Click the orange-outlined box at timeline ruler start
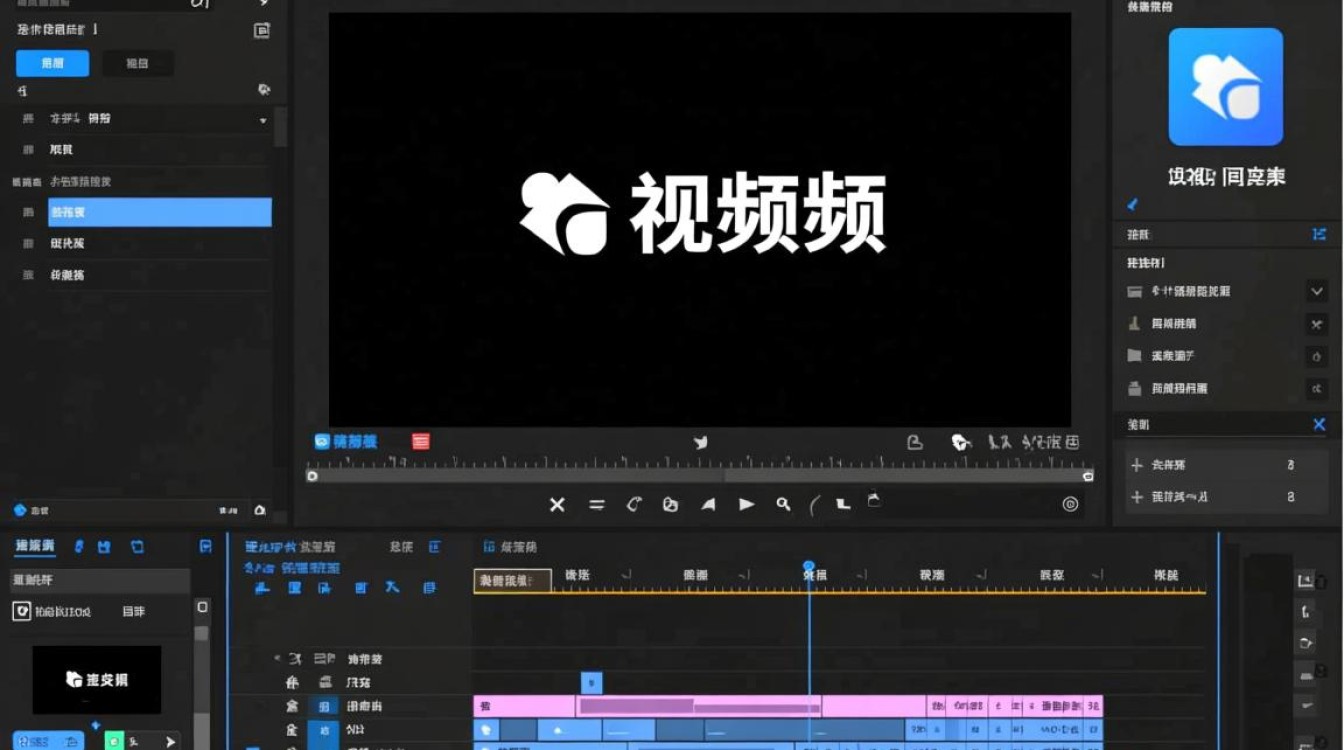Image resolution: width=1344 pixels, height=750 pixels. 512,581
